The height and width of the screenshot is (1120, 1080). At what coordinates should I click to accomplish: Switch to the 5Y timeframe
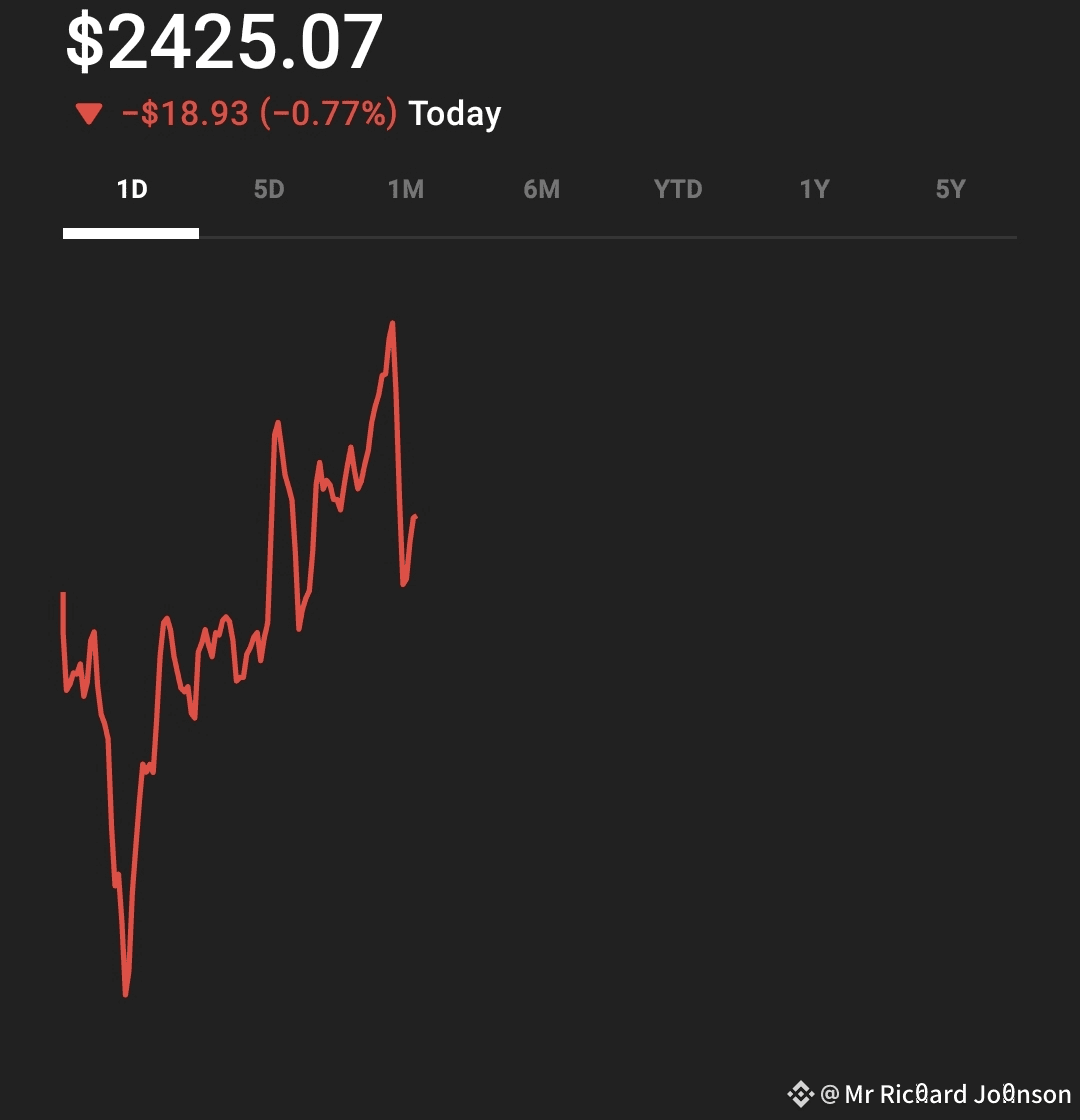click(951, 189)
